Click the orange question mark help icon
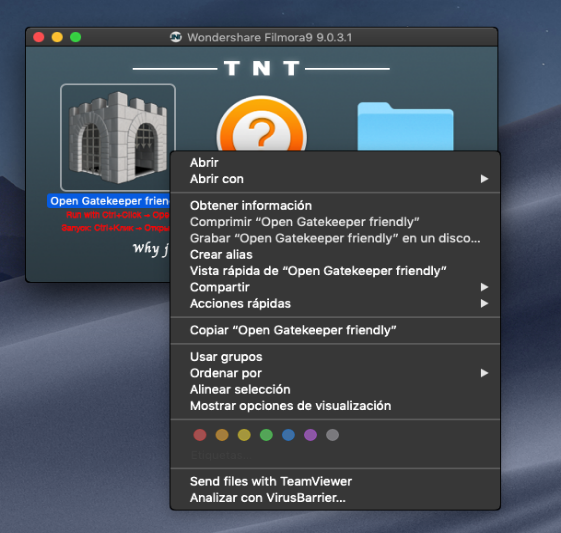 pyautogui.click(x=262, y=123)
